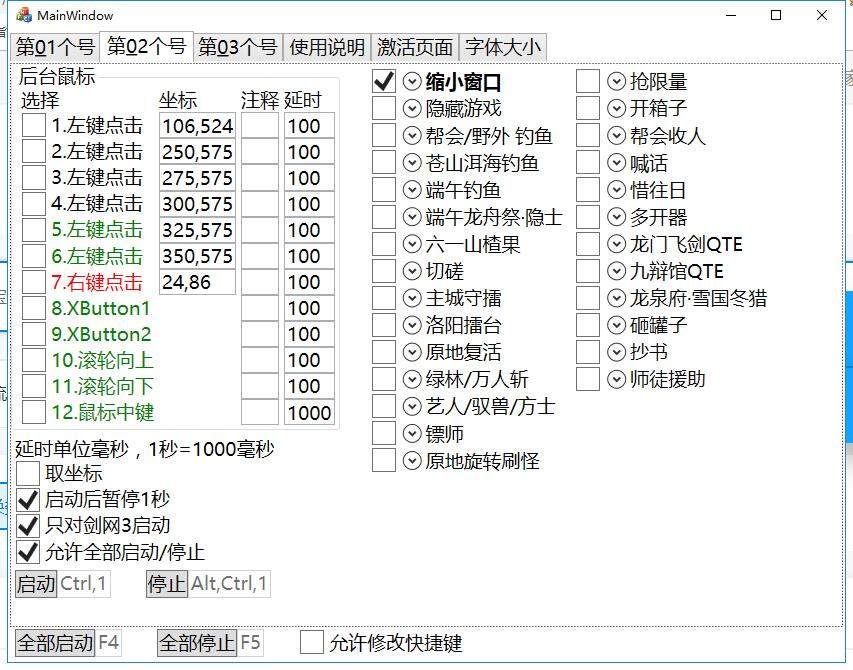Click the circled arrow next to 喊话

(x=616, y=163)
